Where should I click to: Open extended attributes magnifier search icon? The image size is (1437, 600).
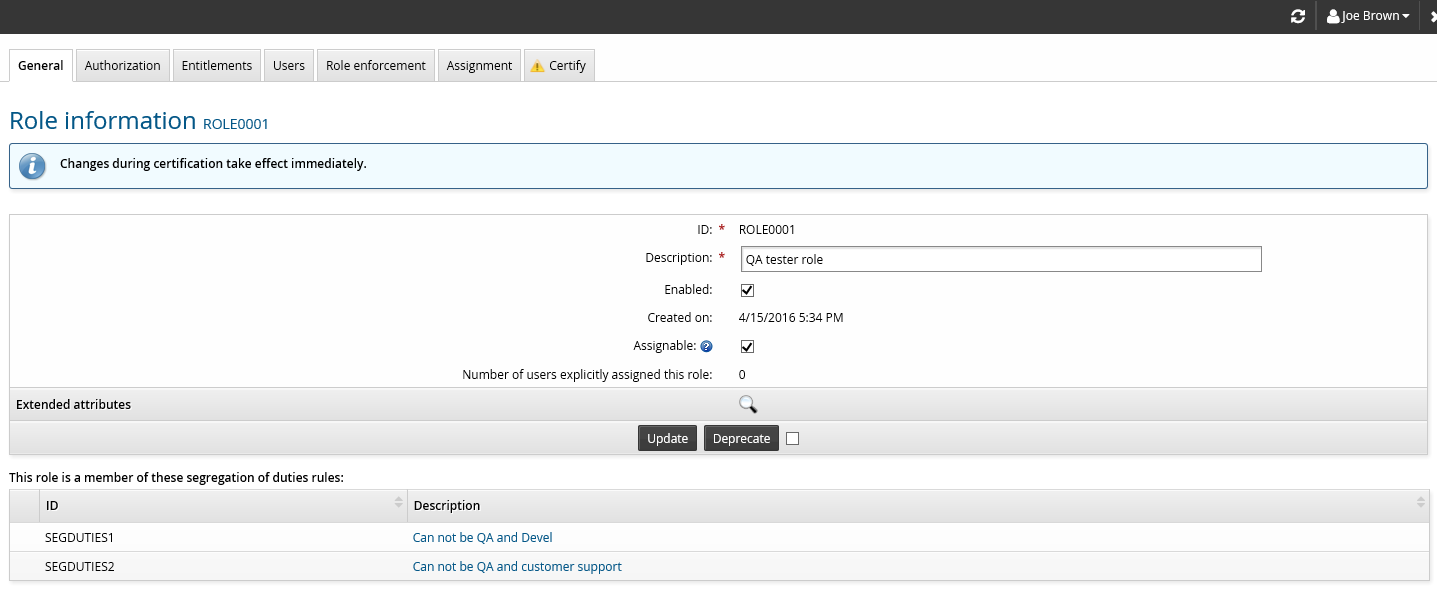(x=747, y=405)
